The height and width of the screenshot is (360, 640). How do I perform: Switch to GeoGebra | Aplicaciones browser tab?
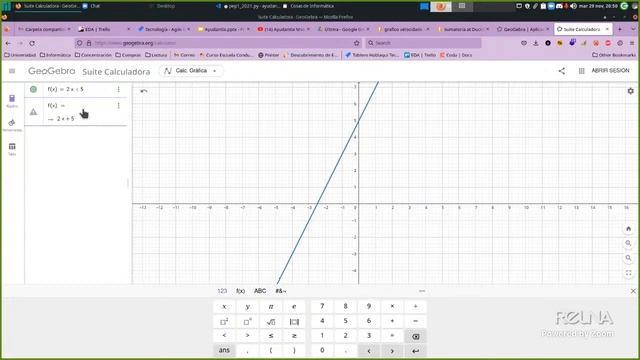[523, 29]
